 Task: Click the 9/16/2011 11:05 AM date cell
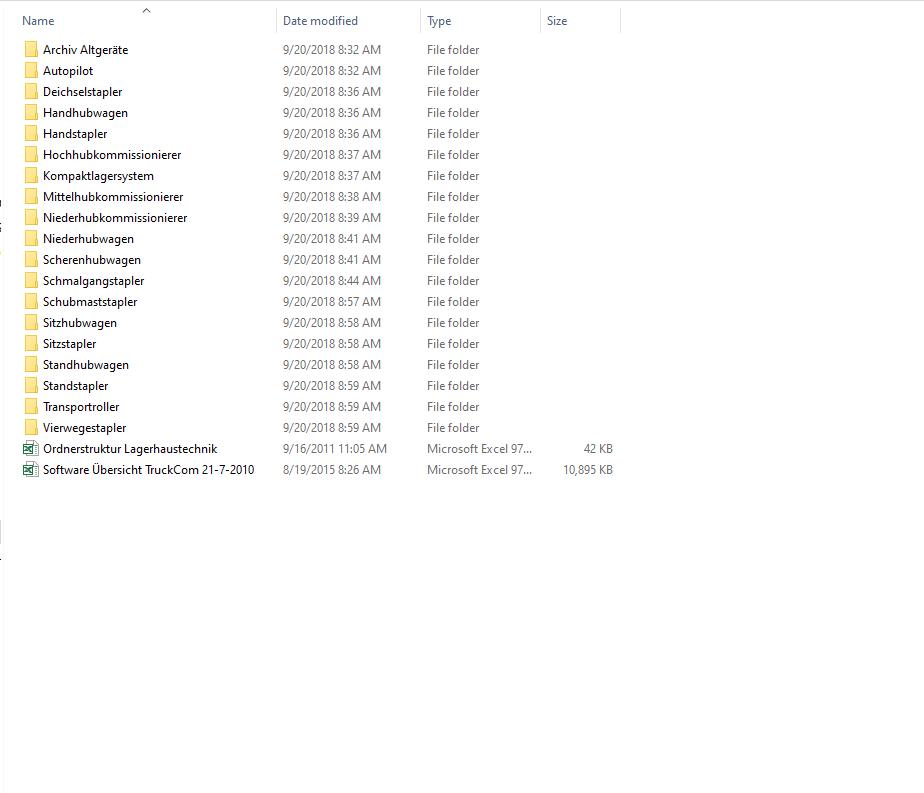(x=335, y=449)
